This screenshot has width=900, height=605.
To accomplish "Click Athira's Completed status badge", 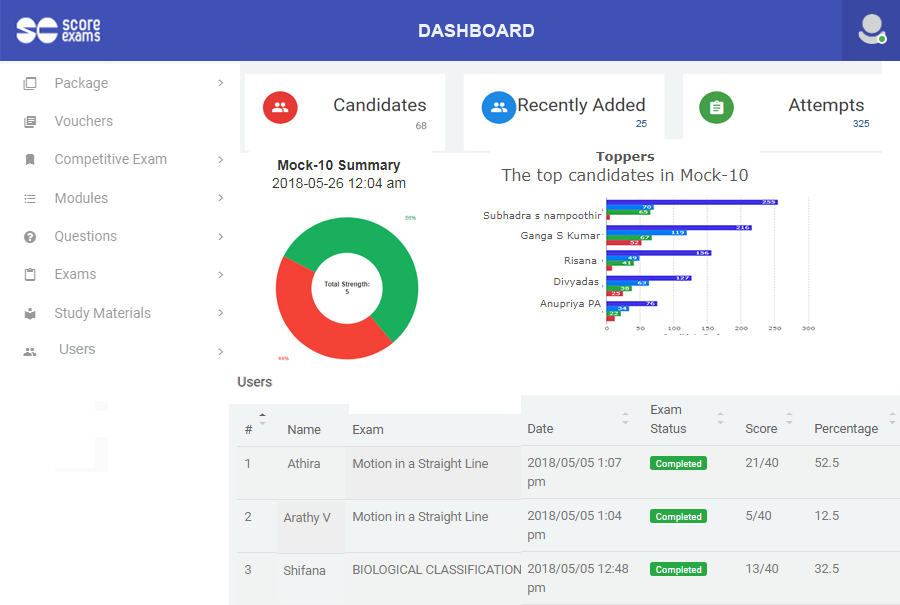I will click(678, 463).
